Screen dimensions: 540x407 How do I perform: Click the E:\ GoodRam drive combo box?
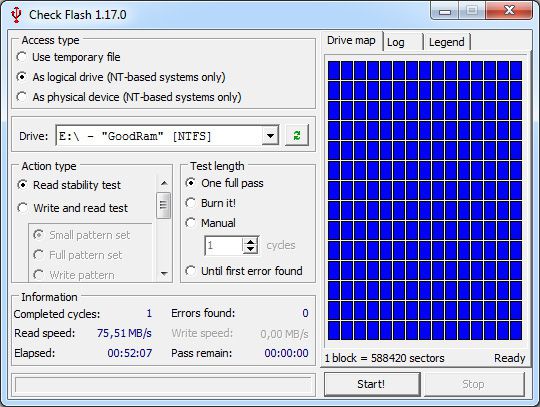(x=167, y=136)
